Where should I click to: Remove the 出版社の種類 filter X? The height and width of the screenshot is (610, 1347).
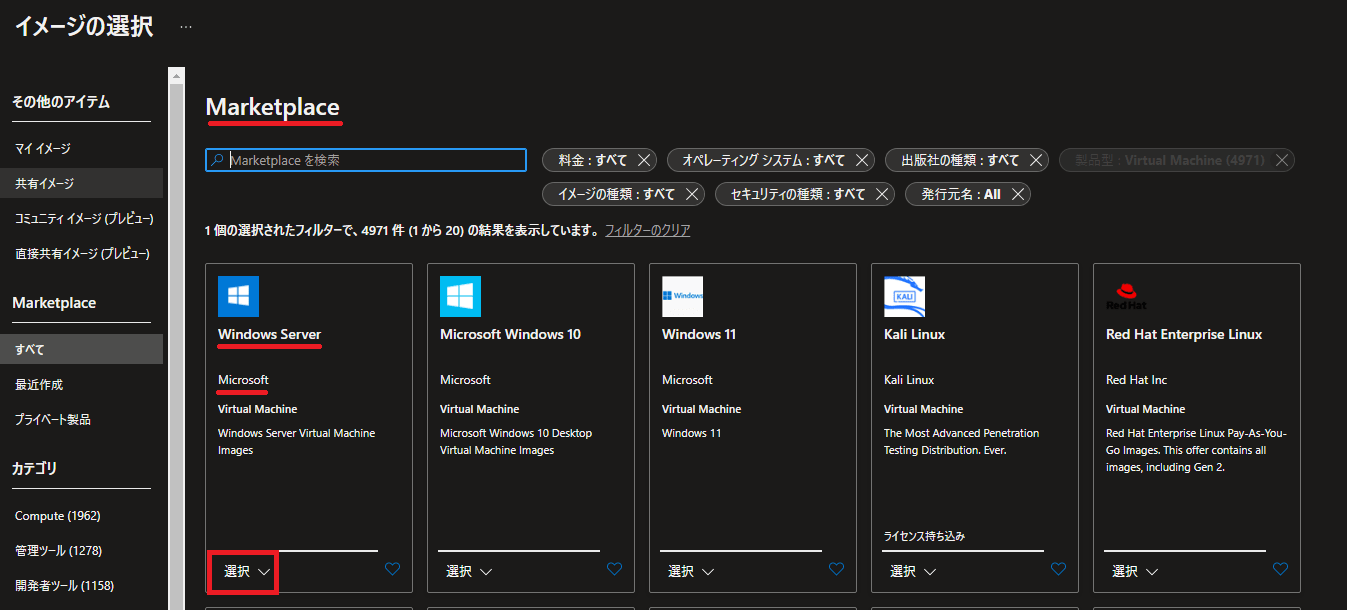[1036, 160]
